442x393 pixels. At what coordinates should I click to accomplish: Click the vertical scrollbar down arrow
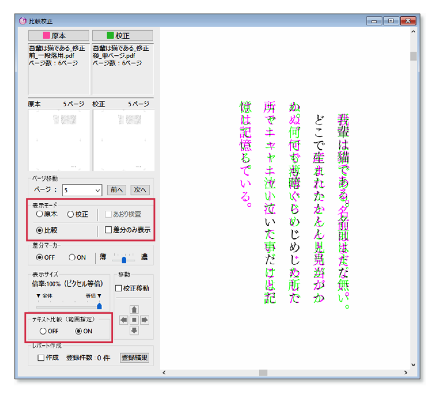click(x=413, y=365)
